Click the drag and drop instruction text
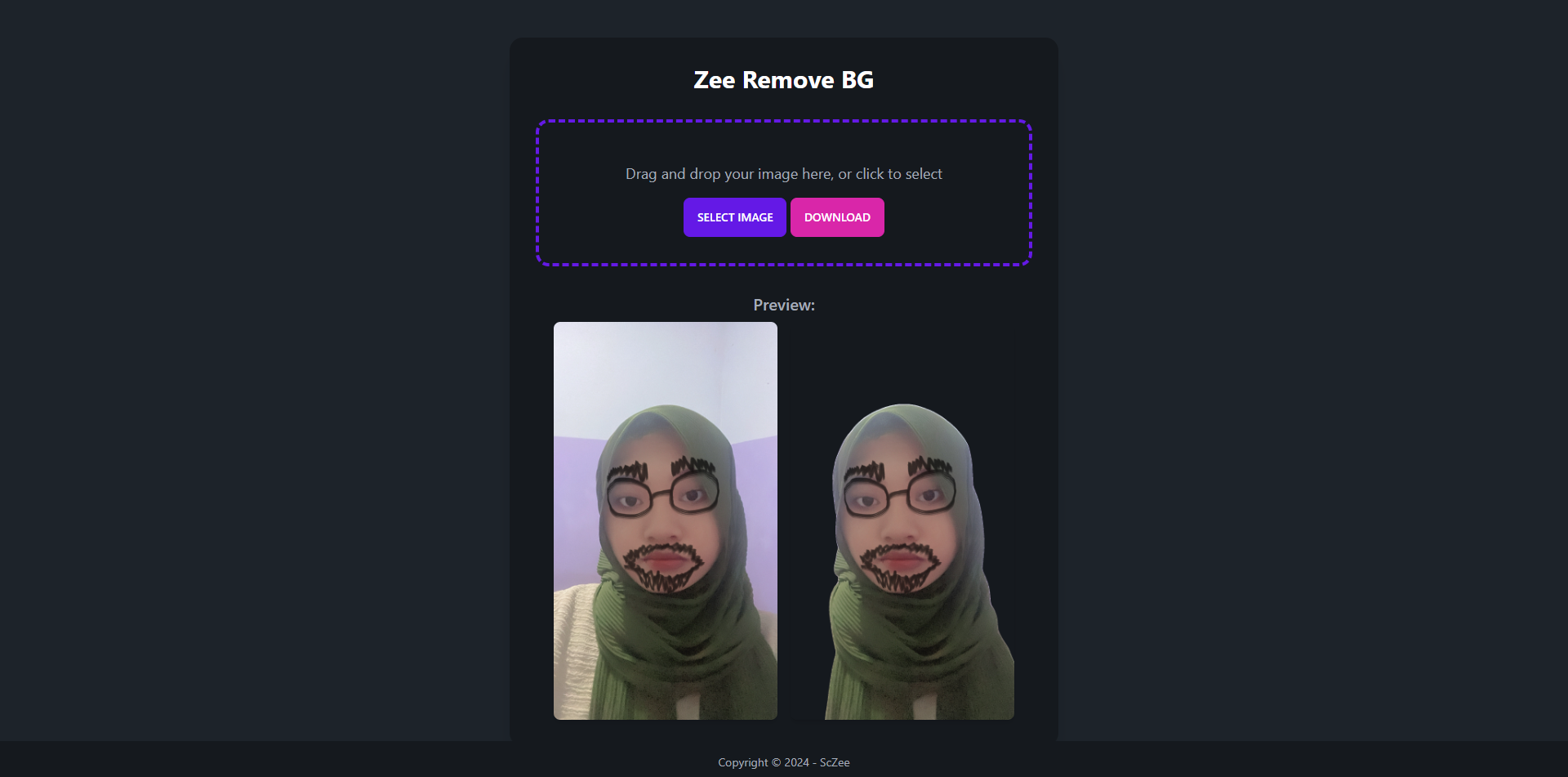This screenshot has height=777, width=1568. pyautogui.click(x=784, y=174)
